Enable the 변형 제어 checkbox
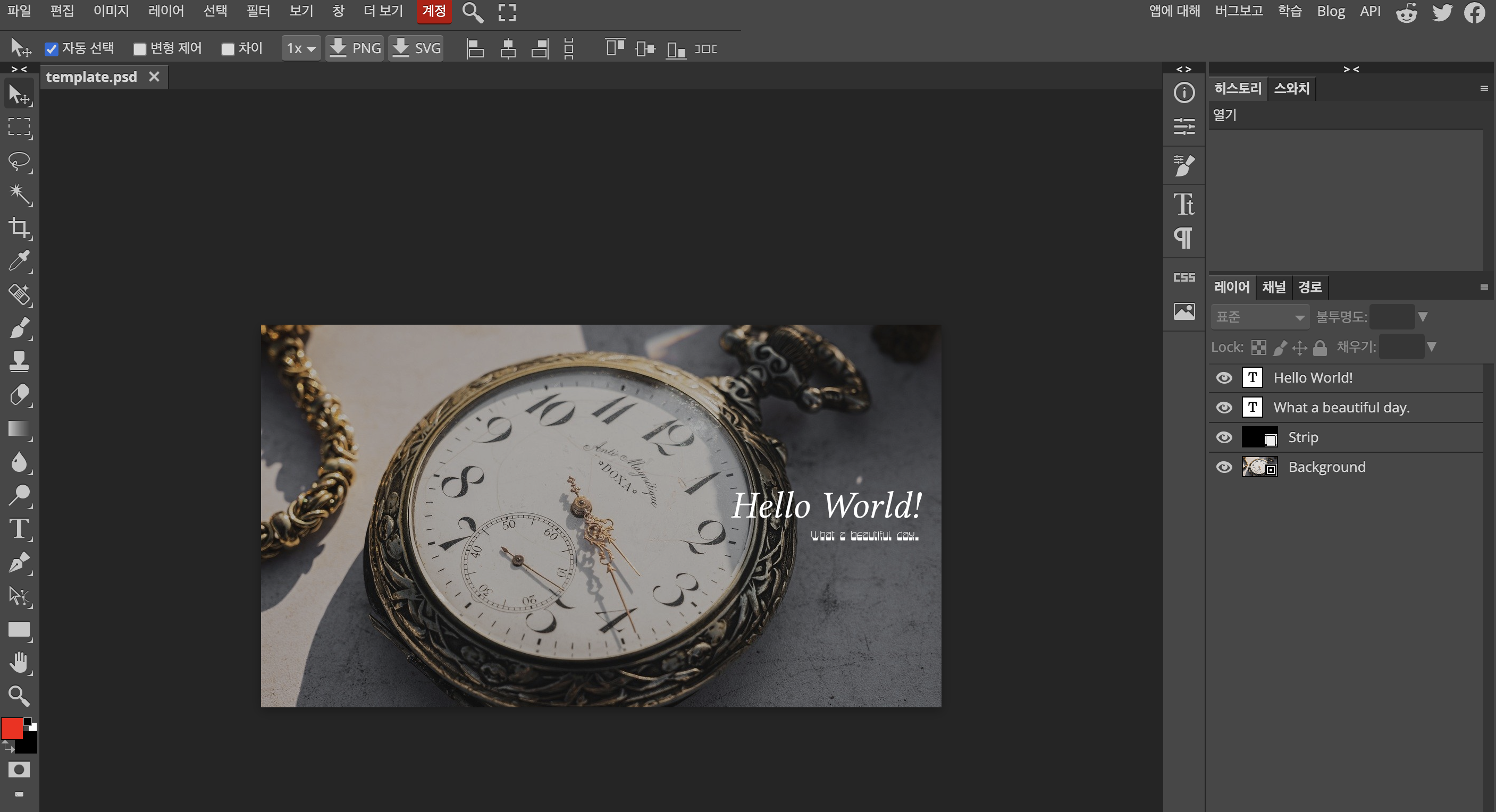1496x812 pixels. [139, 49]
